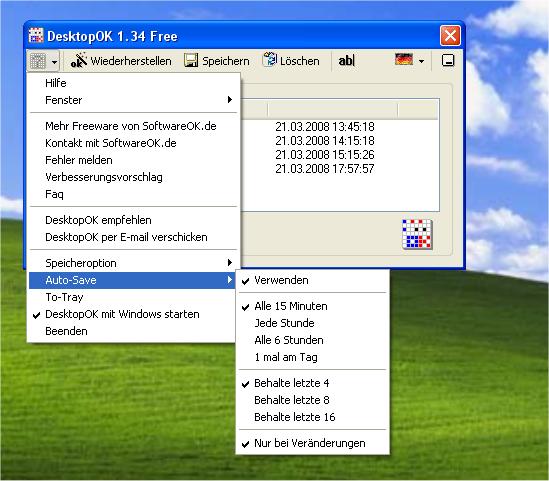
Task: Expand the Fenster submenu
Action: pyautogui.click(x=133, y=100)
